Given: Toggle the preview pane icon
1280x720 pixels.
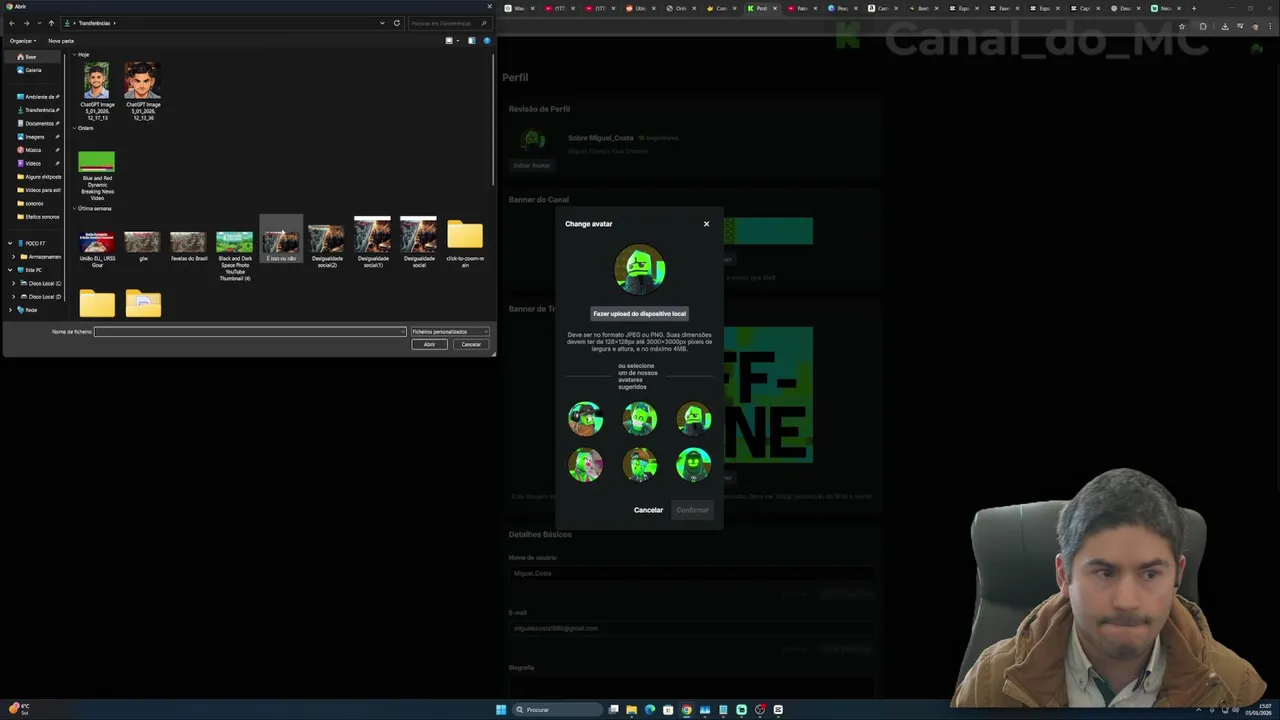Looking at the screenshot, I should point(471,41).
